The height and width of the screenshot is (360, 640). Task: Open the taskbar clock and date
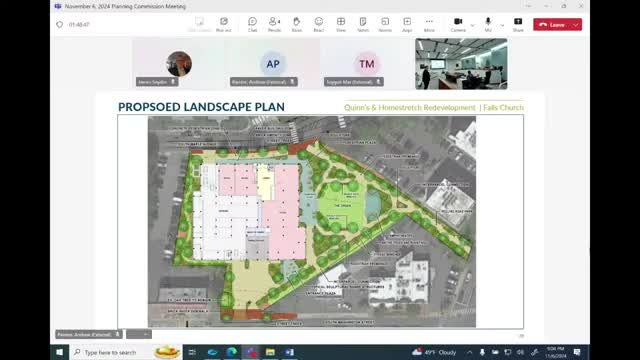[x=556, y=352]
